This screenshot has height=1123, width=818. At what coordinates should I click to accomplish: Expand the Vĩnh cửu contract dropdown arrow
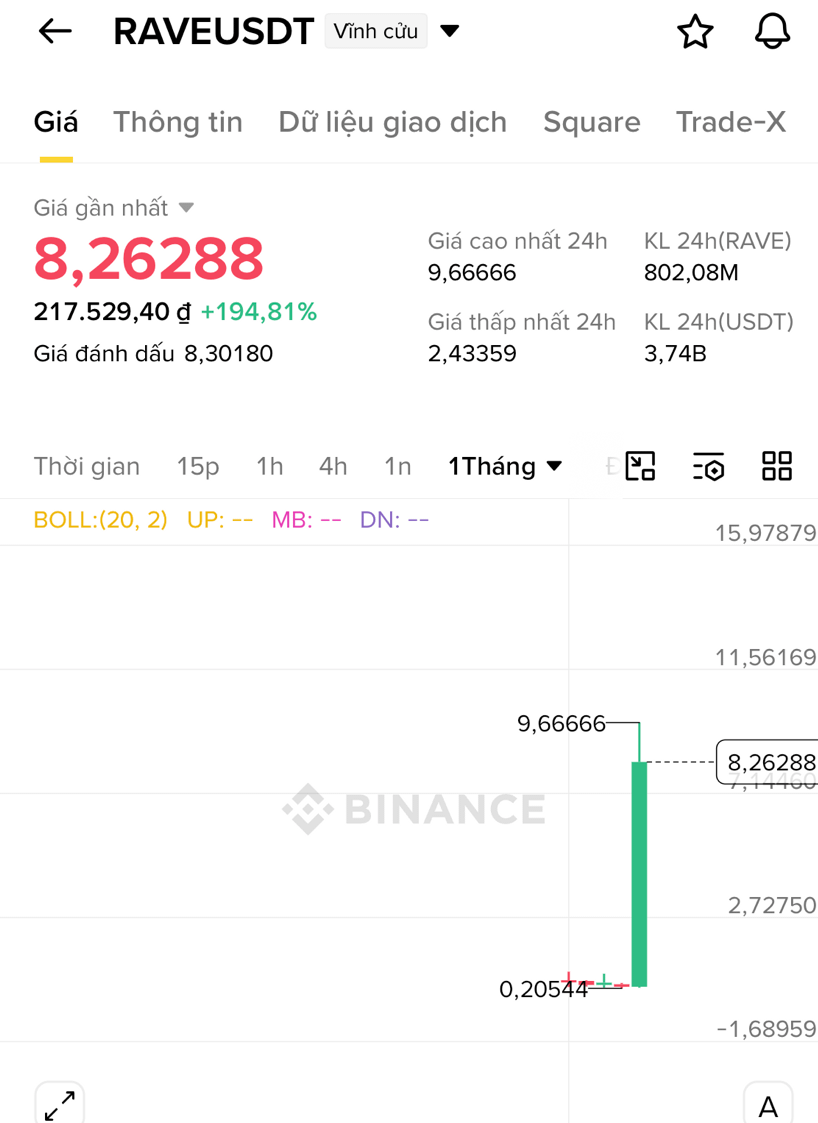coord(450,31)
